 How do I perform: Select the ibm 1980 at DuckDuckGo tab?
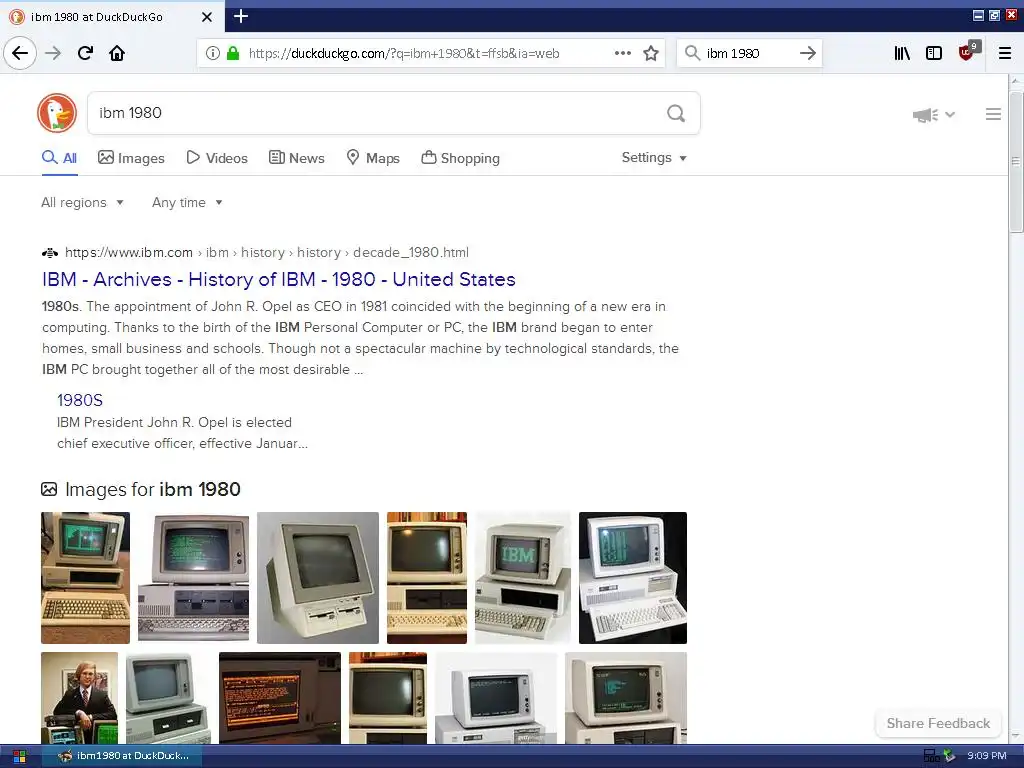pyautogui.click(x=112, y=17)
